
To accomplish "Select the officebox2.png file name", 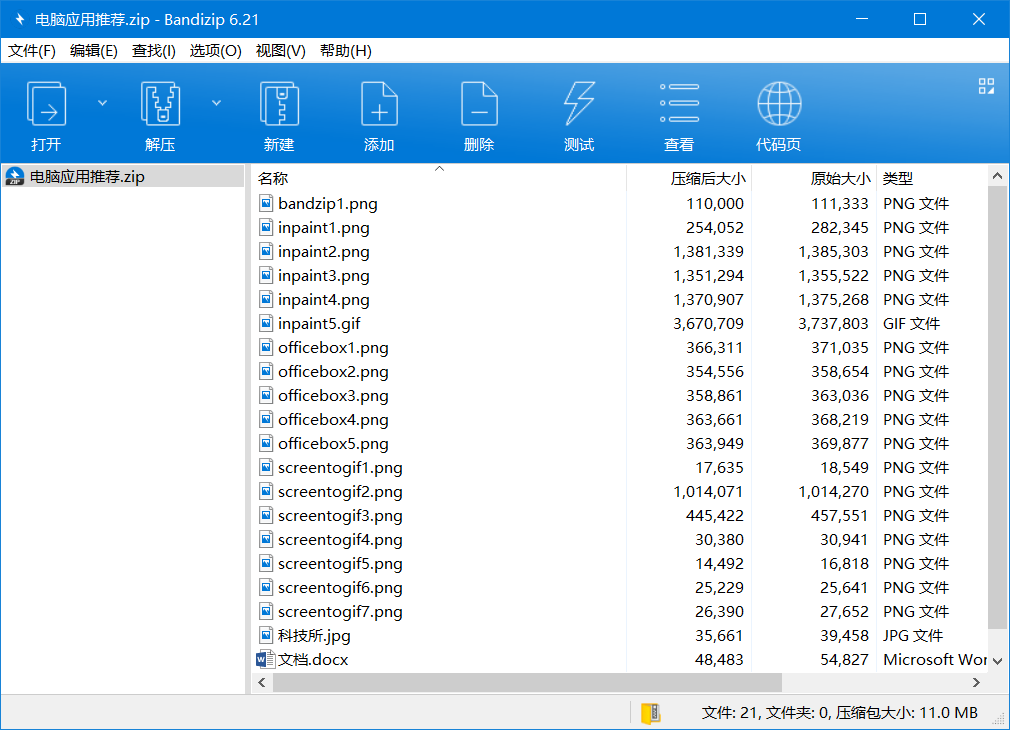I will point(334,372).
